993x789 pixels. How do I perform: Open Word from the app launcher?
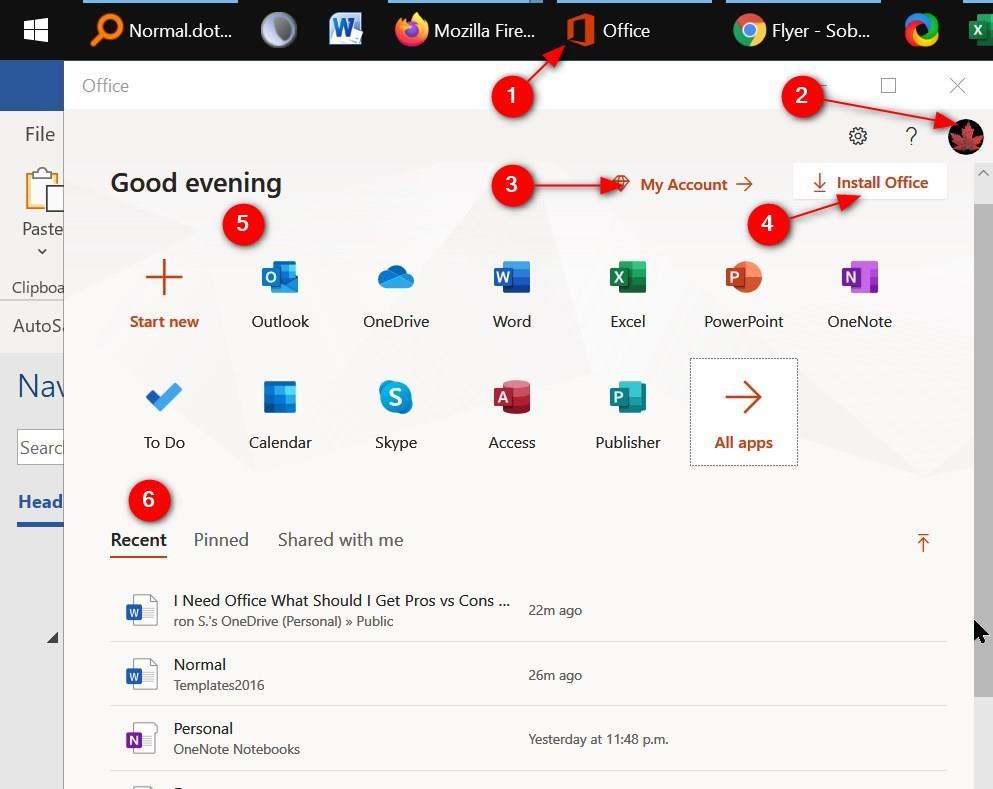coord(511,295)
